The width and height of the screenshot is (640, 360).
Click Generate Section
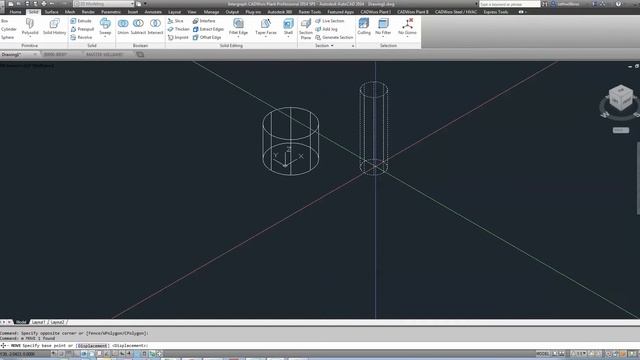(x=334, y=37)
